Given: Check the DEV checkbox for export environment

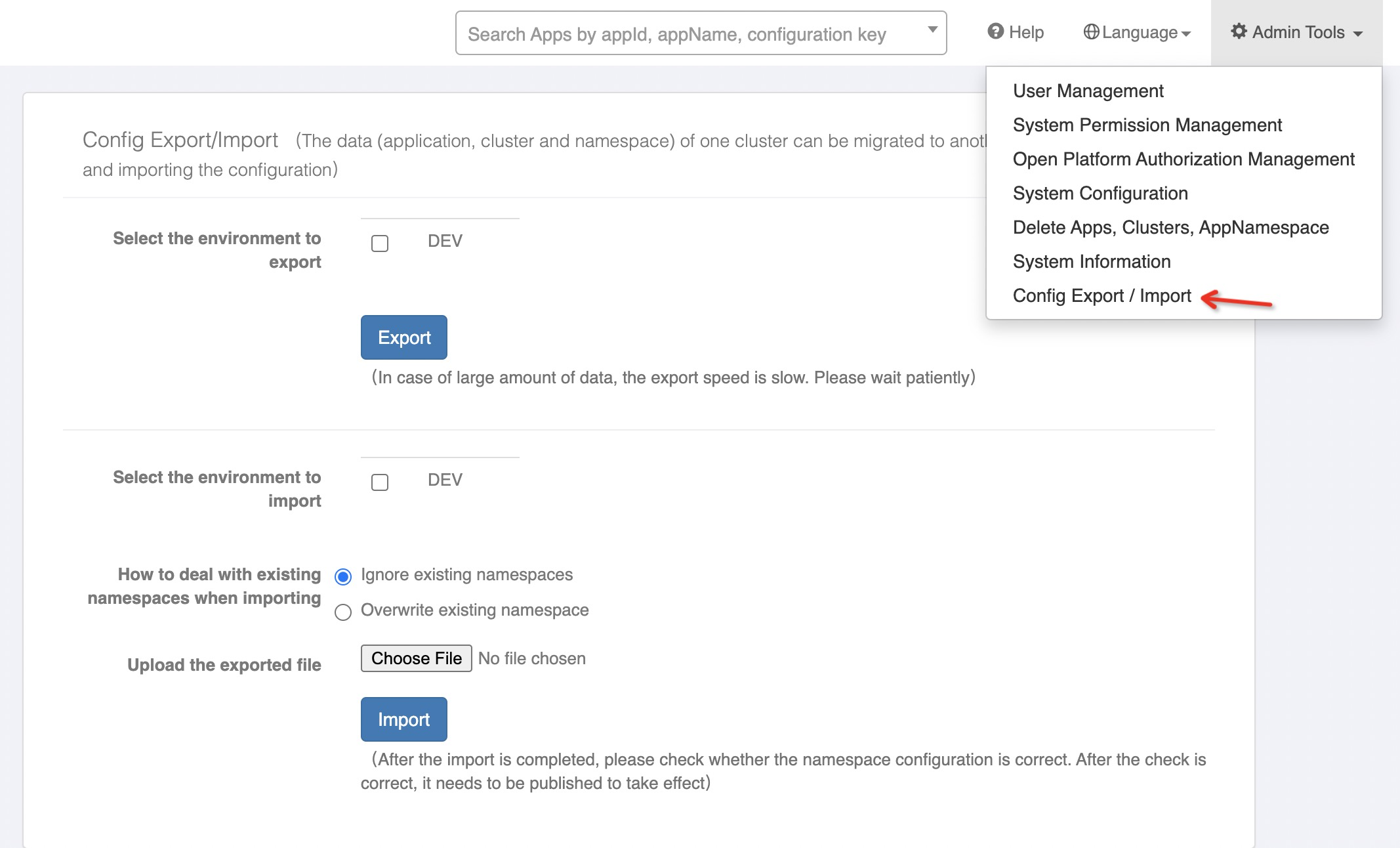Looking at the screenshot, I should click(x=379, y=243).
